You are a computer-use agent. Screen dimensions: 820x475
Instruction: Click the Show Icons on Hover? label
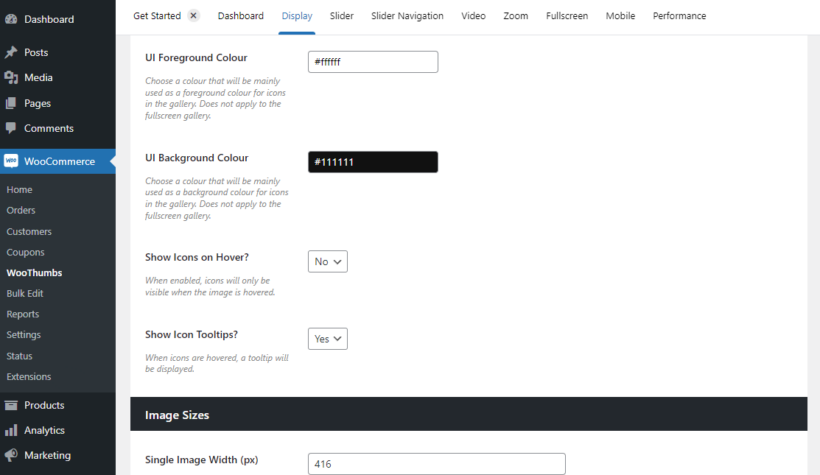pyautogui.click(x=197, y=257)
